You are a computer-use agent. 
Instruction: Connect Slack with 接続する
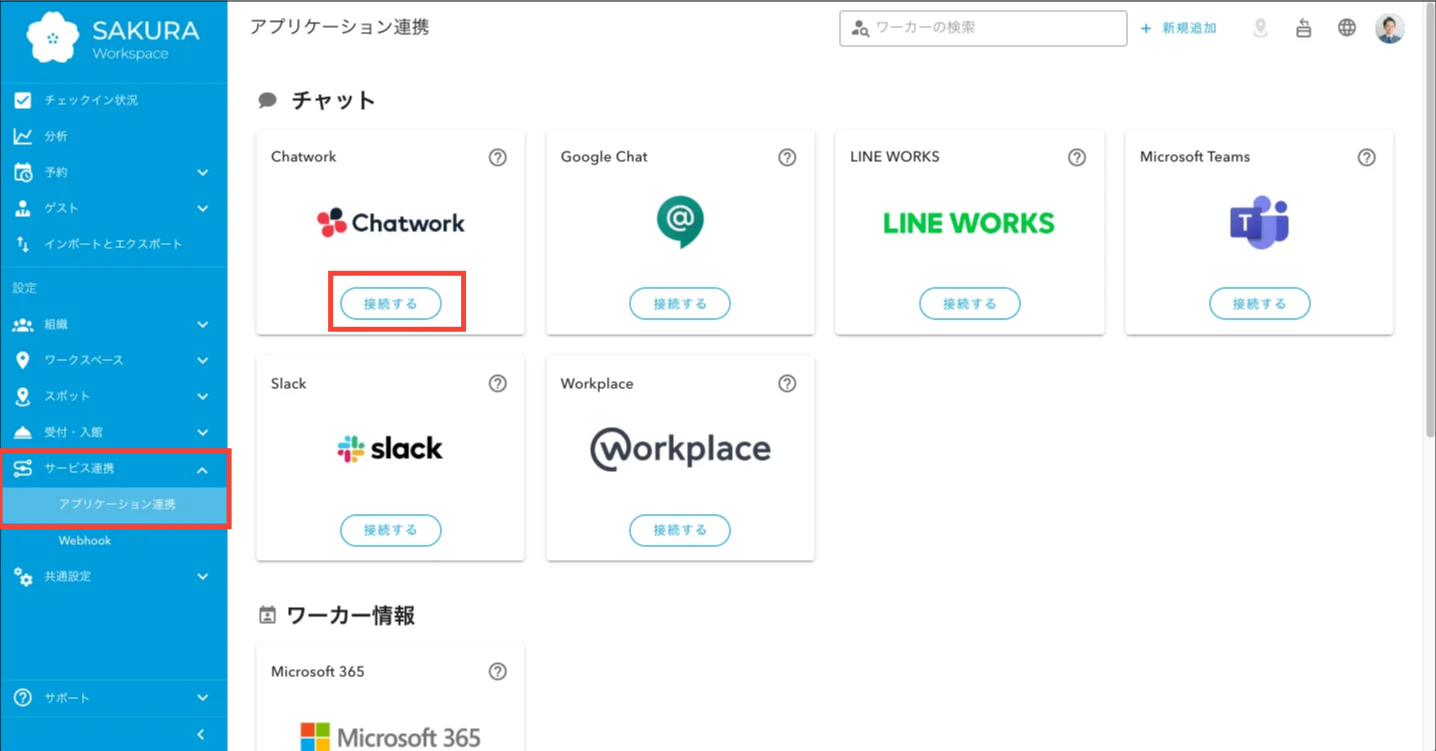click(x=391, y=530)
